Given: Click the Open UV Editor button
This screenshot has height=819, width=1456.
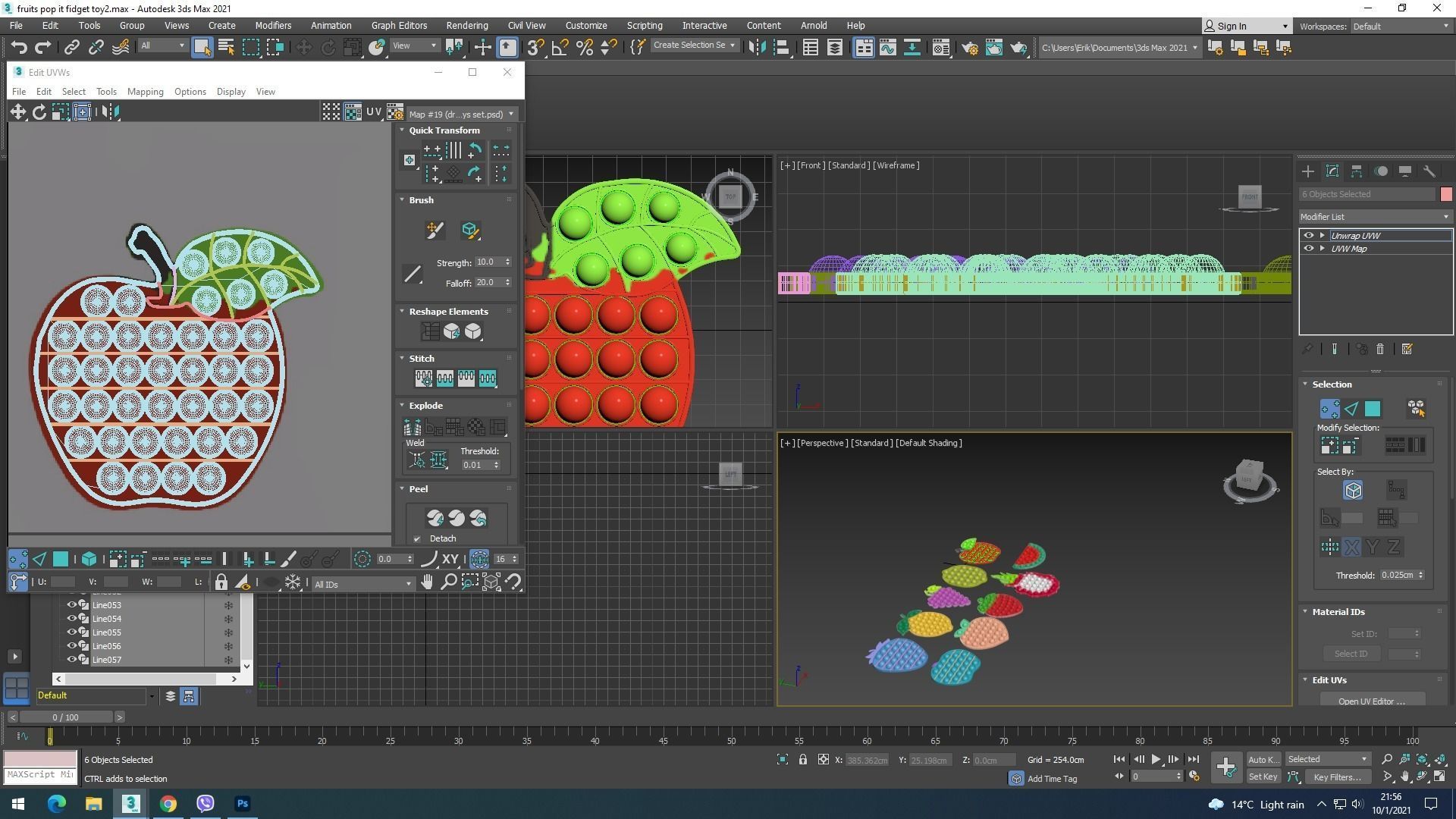Looking at the screenshot, I should point(1371,701).
